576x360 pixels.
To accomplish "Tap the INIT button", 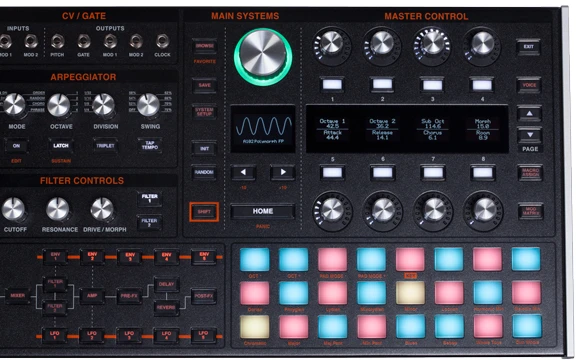I will 205,148.
